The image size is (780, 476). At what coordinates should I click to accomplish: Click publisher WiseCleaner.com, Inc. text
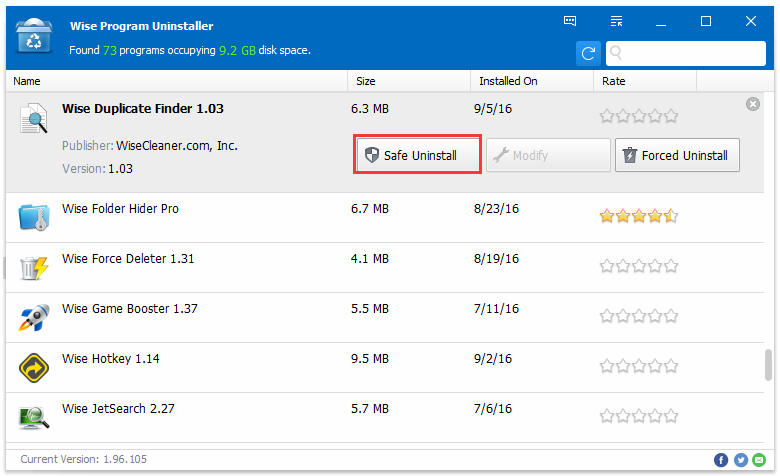(177, 146)
